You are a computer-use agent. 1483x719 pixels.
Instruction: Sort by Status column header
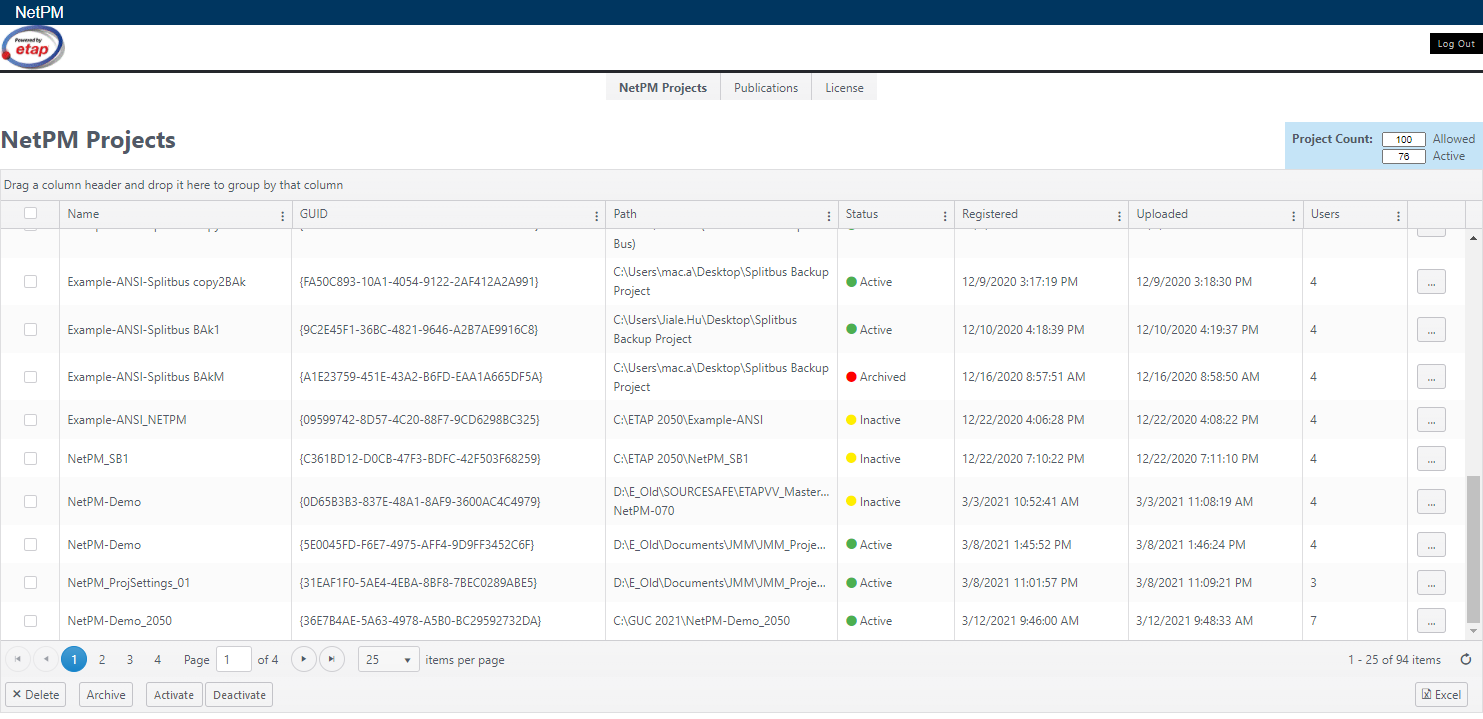point(862,214)
